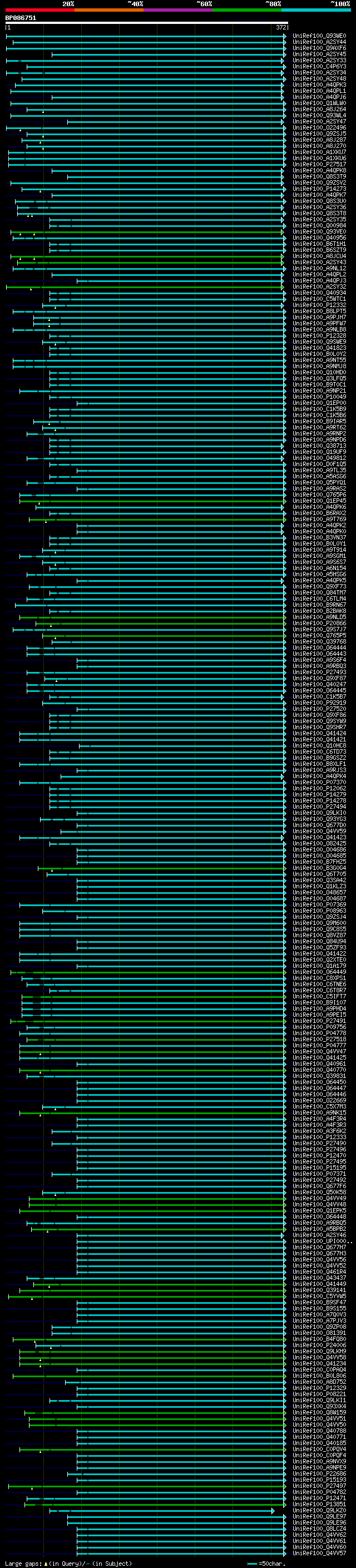Select hit label UniRef100_P27497
The width and height of the screenshot is (356, 1568).
point(319,1486)
